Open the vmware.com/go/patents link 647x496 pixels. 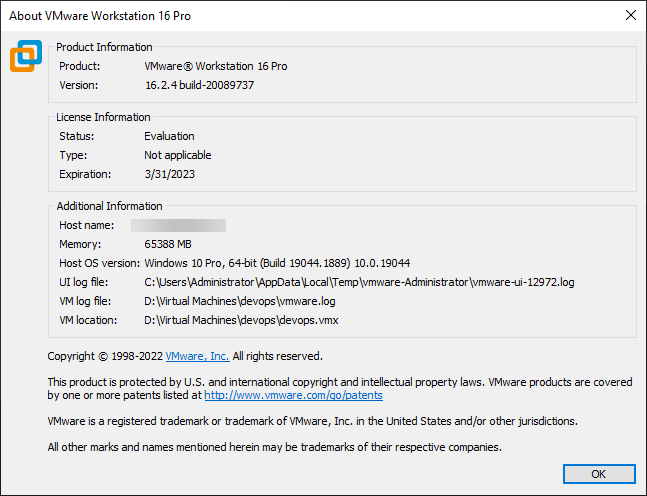click(293, 395)
